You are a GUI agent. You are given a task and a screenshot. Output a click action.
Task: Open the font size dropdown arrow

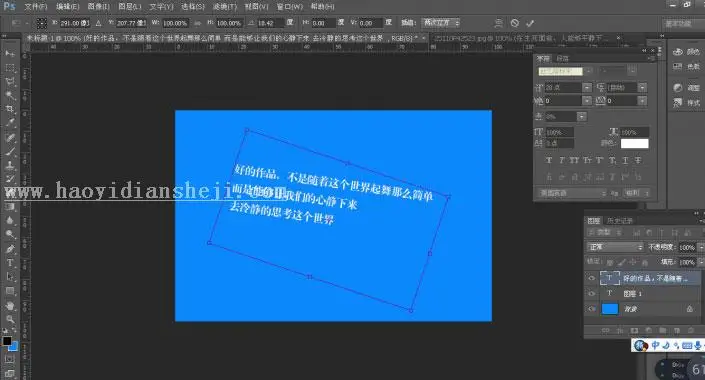click(587, 88)
